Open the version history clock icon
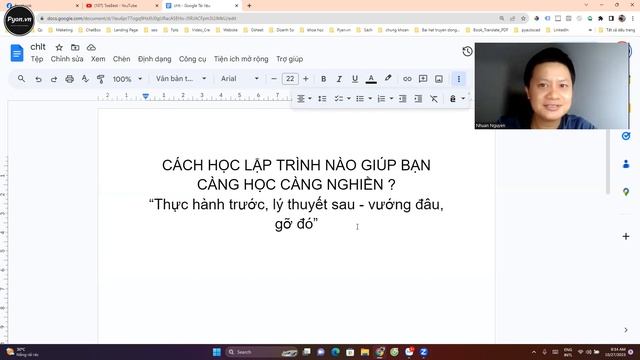The height and width of the screenshot is (360, 640). point(467,51)
